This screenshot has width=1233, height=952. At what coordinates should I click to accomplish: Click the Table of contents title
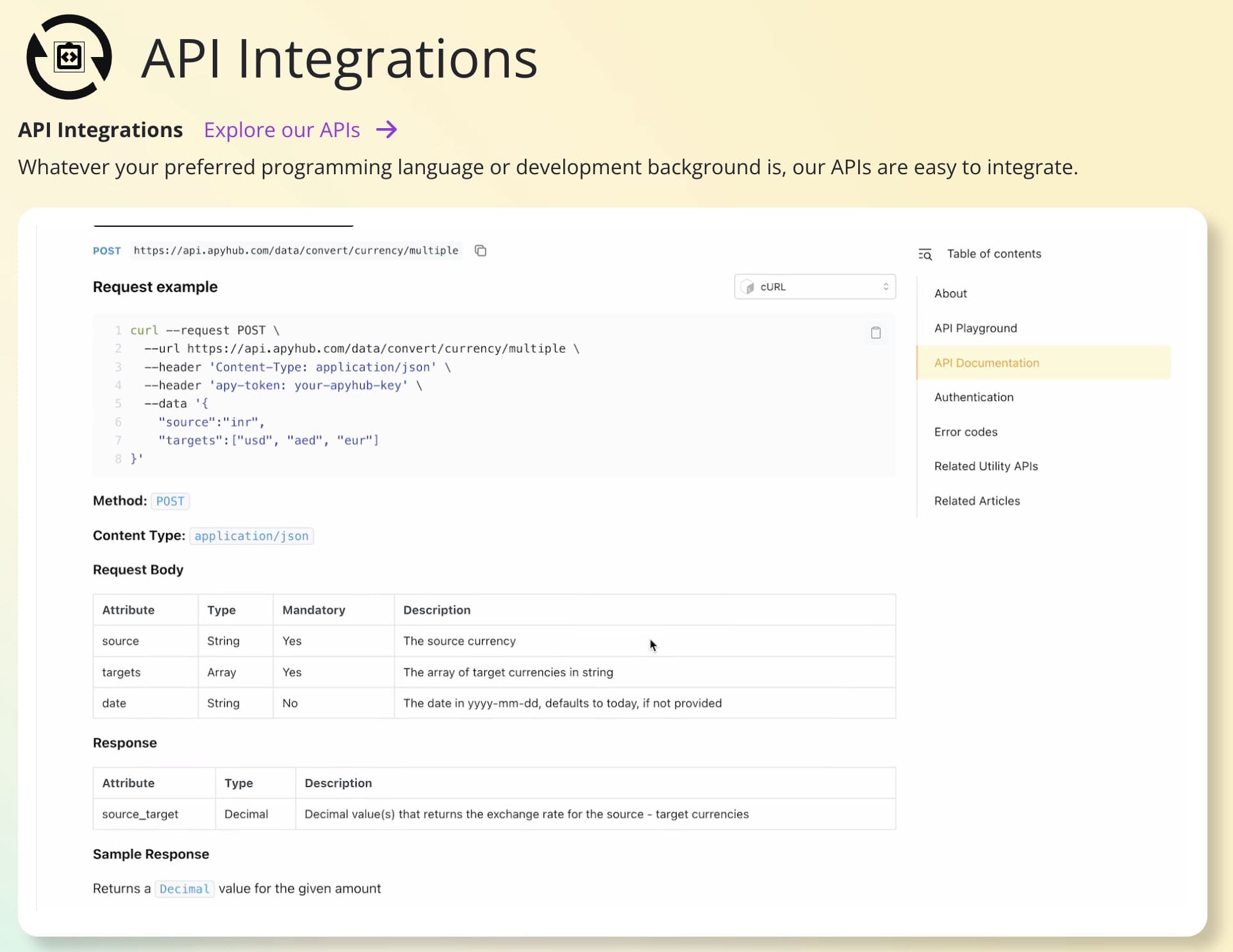pos(994,254)
